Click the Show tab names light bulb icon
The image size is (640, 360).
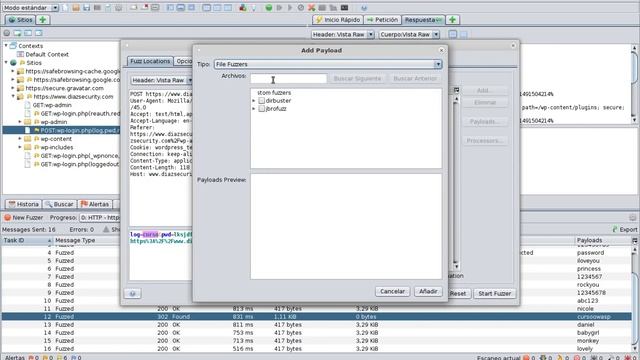point(253,8)
